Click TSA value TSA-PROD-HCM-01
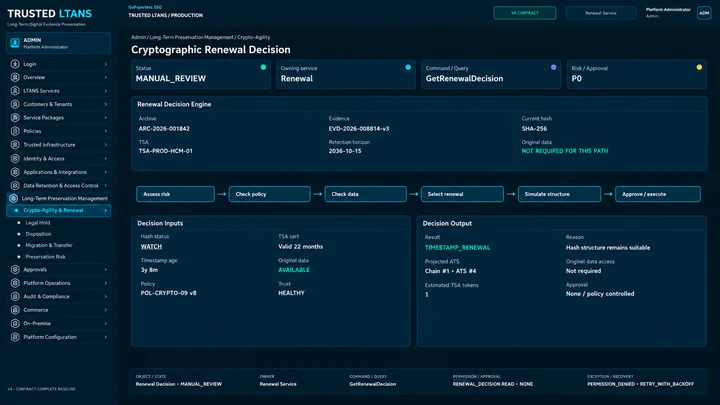720x405 pixels. tap(165, 151)
